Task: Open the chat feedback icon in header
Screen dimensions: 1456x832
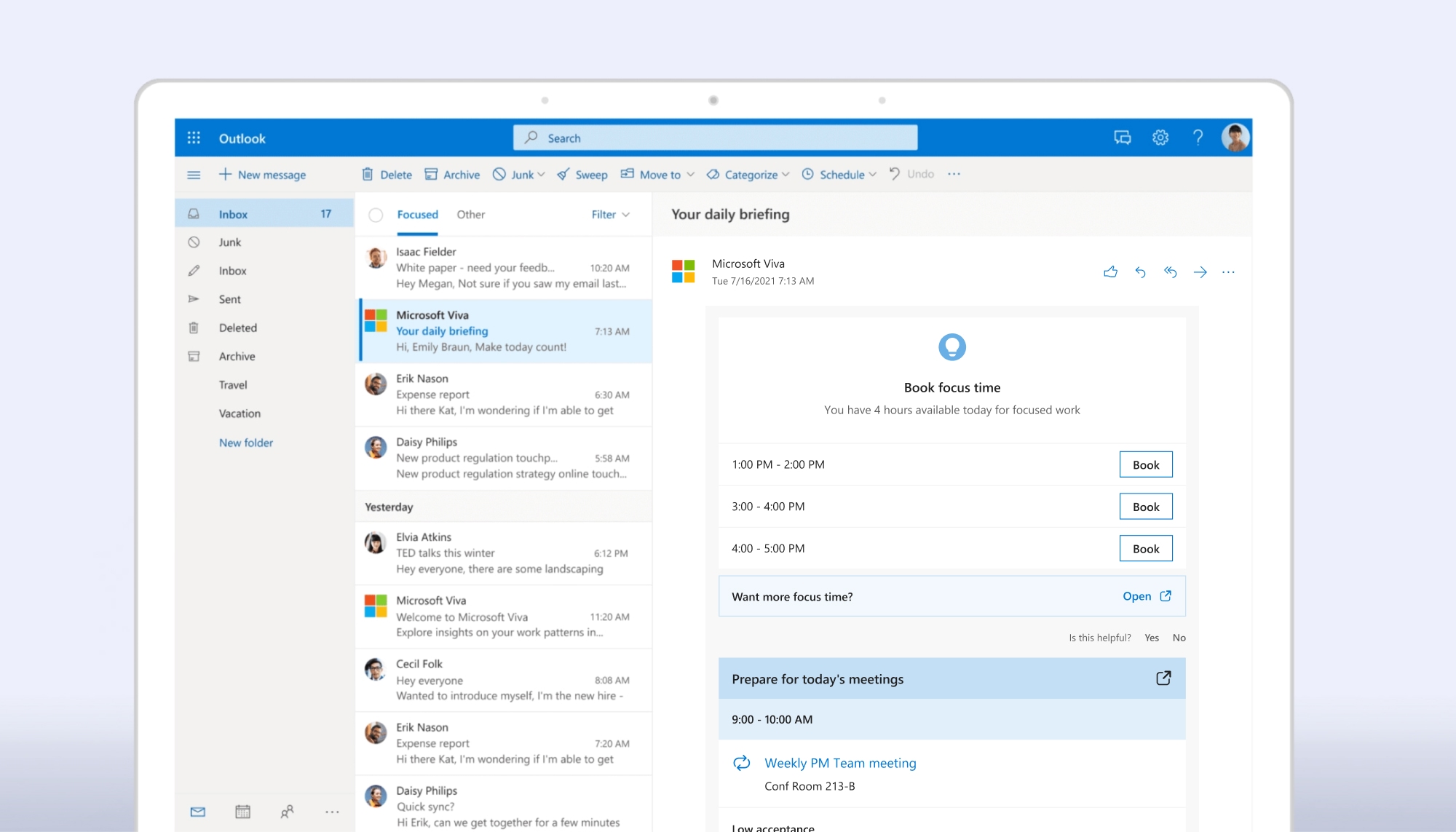Action: click(x=1122, y=138)
